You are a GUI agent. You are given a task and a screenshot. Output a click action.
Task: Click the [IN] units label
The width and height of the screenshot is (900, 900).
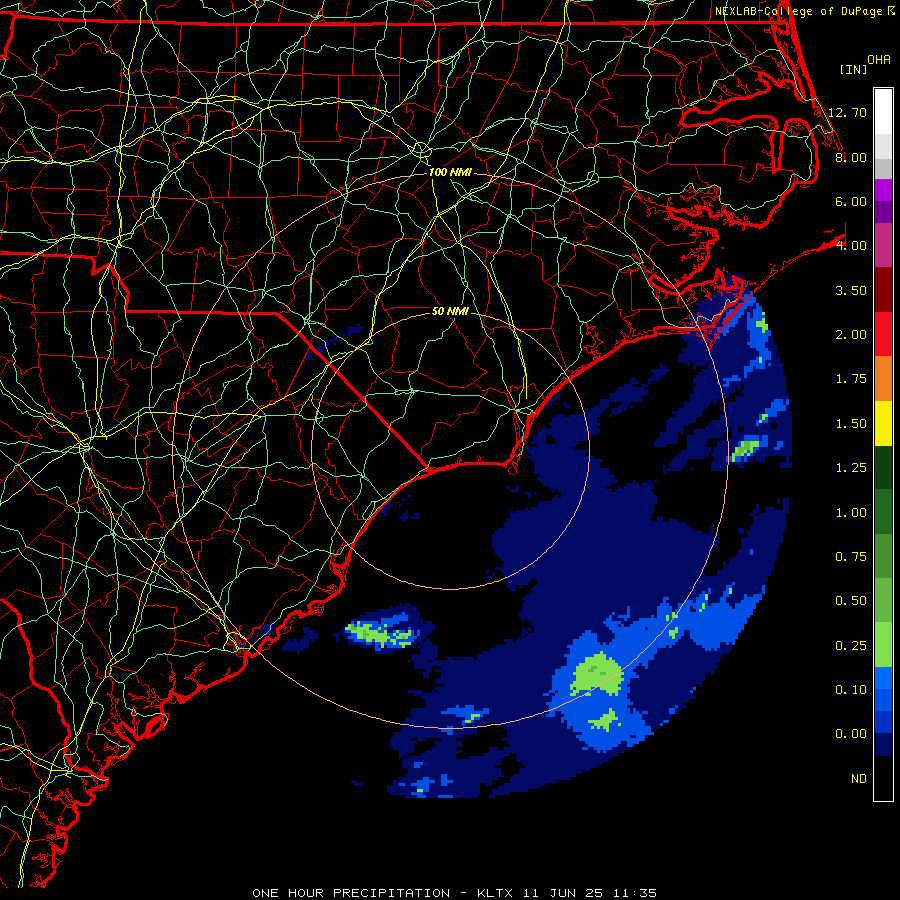click(x=853, y=69)
